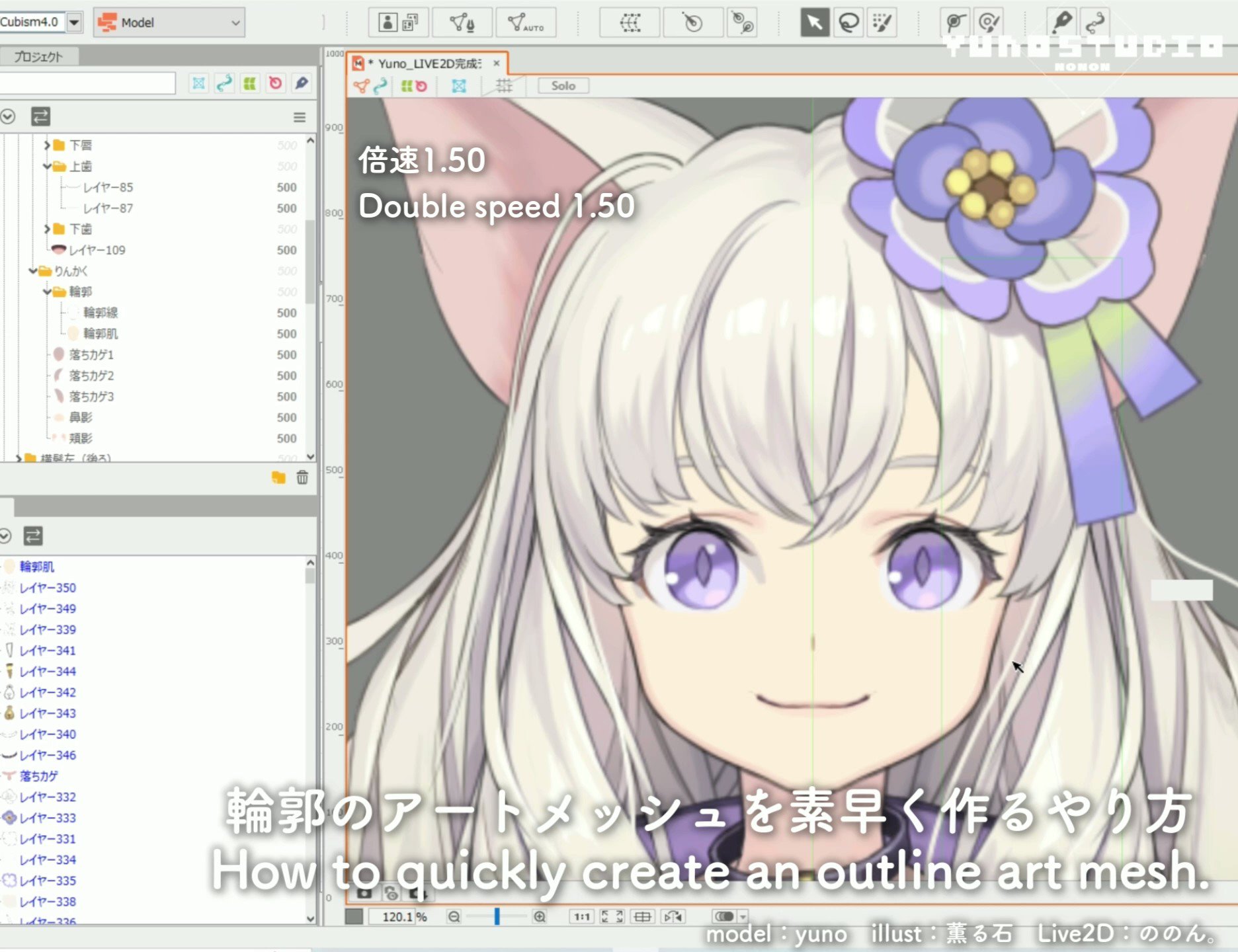Viewport: 1238px width, 952px height.
Task: Delete selected part with trash icon
Action: (x=302, y=477)
